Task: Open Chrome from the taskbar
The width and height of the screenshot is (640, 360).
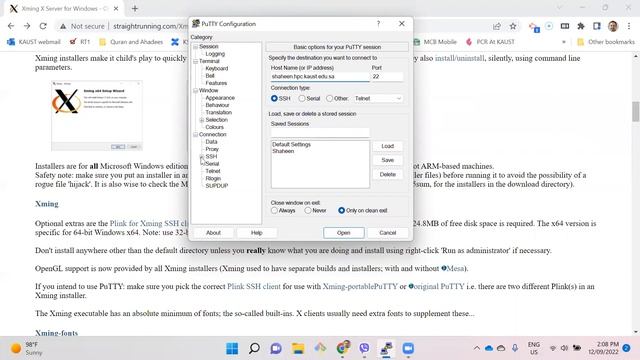Action: (342, 348)
